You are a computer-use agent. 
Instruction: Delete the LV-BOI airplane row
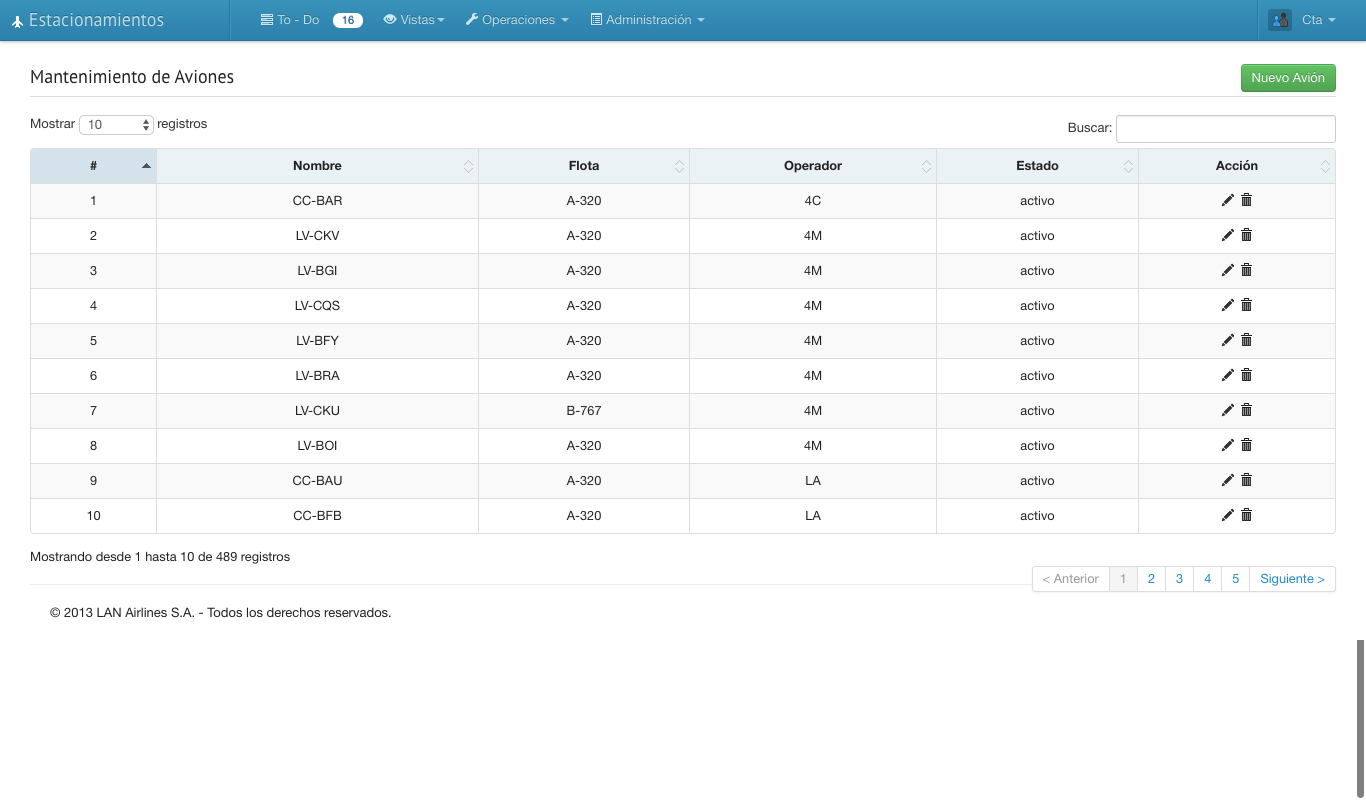pyautogui.click(x=1246, y=445)
